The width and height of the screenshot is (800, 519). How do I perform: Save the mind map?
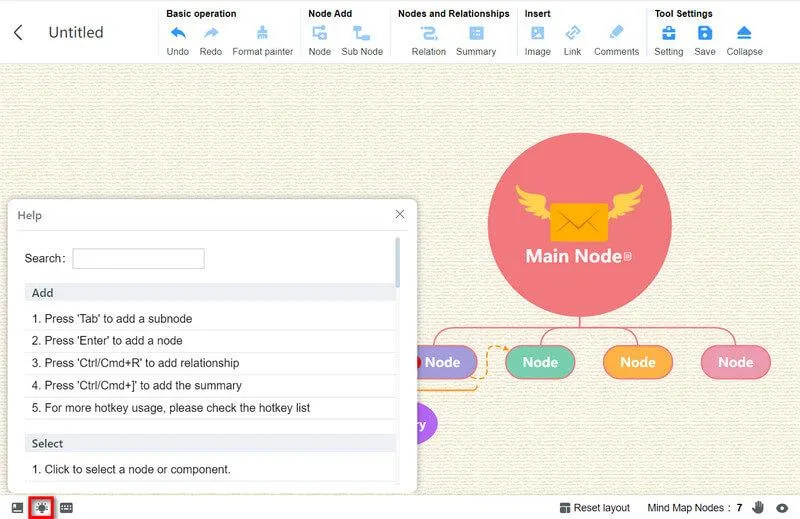point(705,41)
